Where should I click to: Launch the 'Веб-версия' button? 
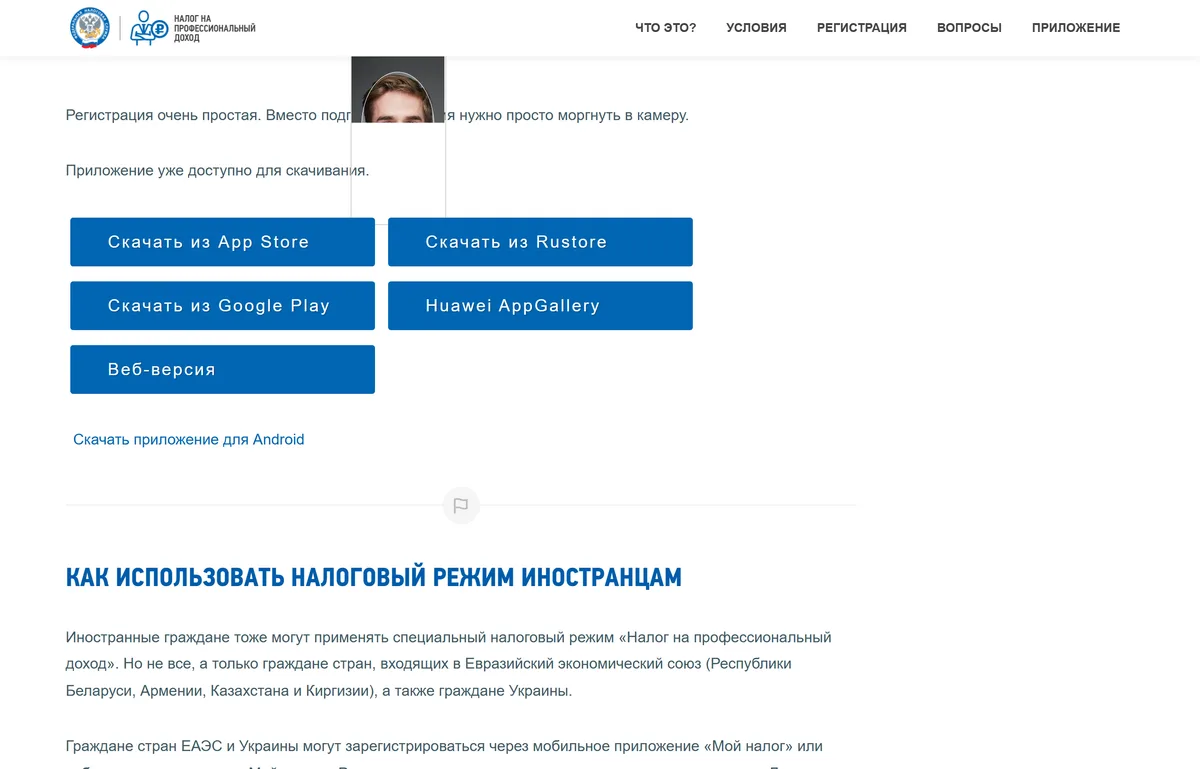click(222, 370)
